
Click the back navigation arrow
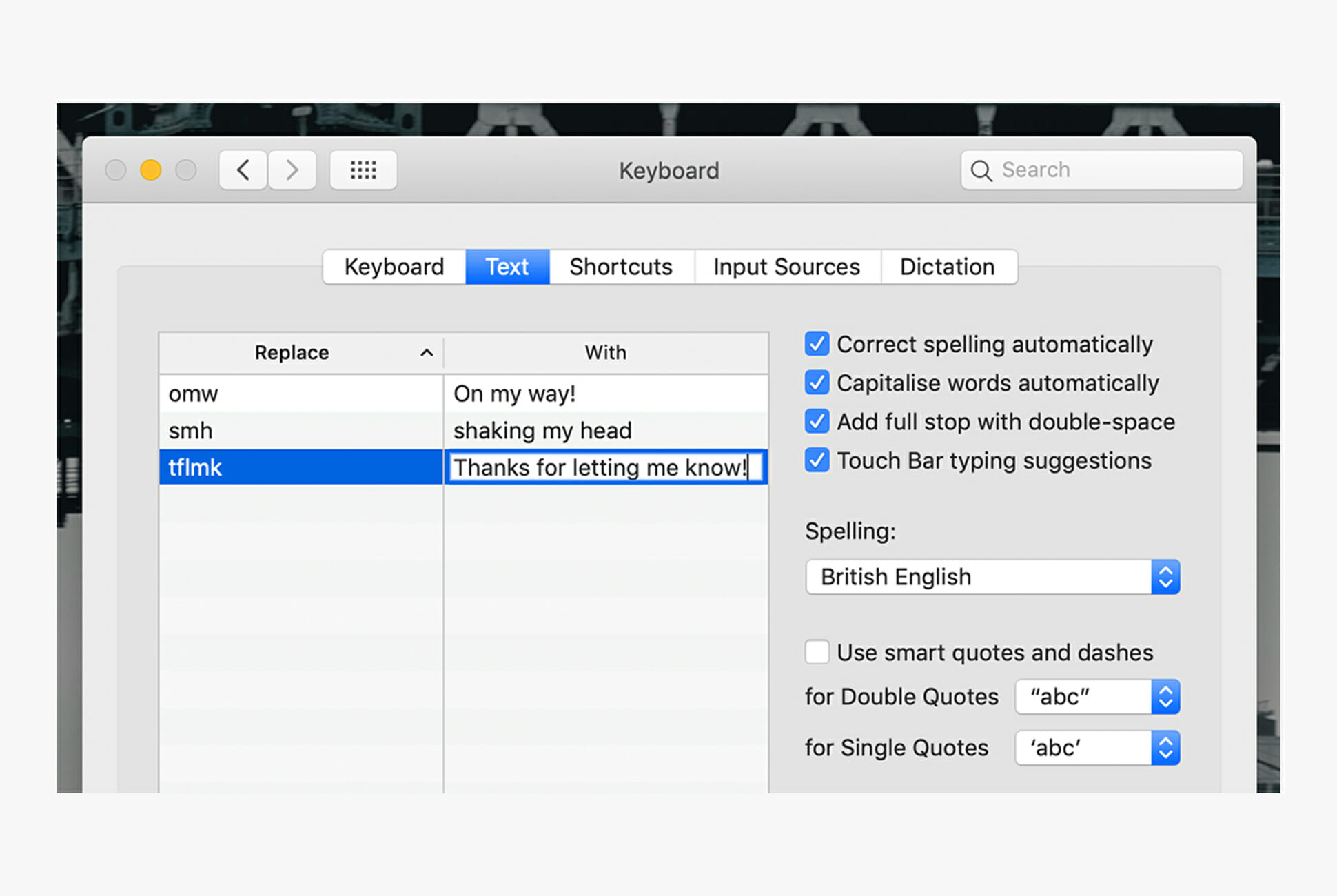coord(243,170)
